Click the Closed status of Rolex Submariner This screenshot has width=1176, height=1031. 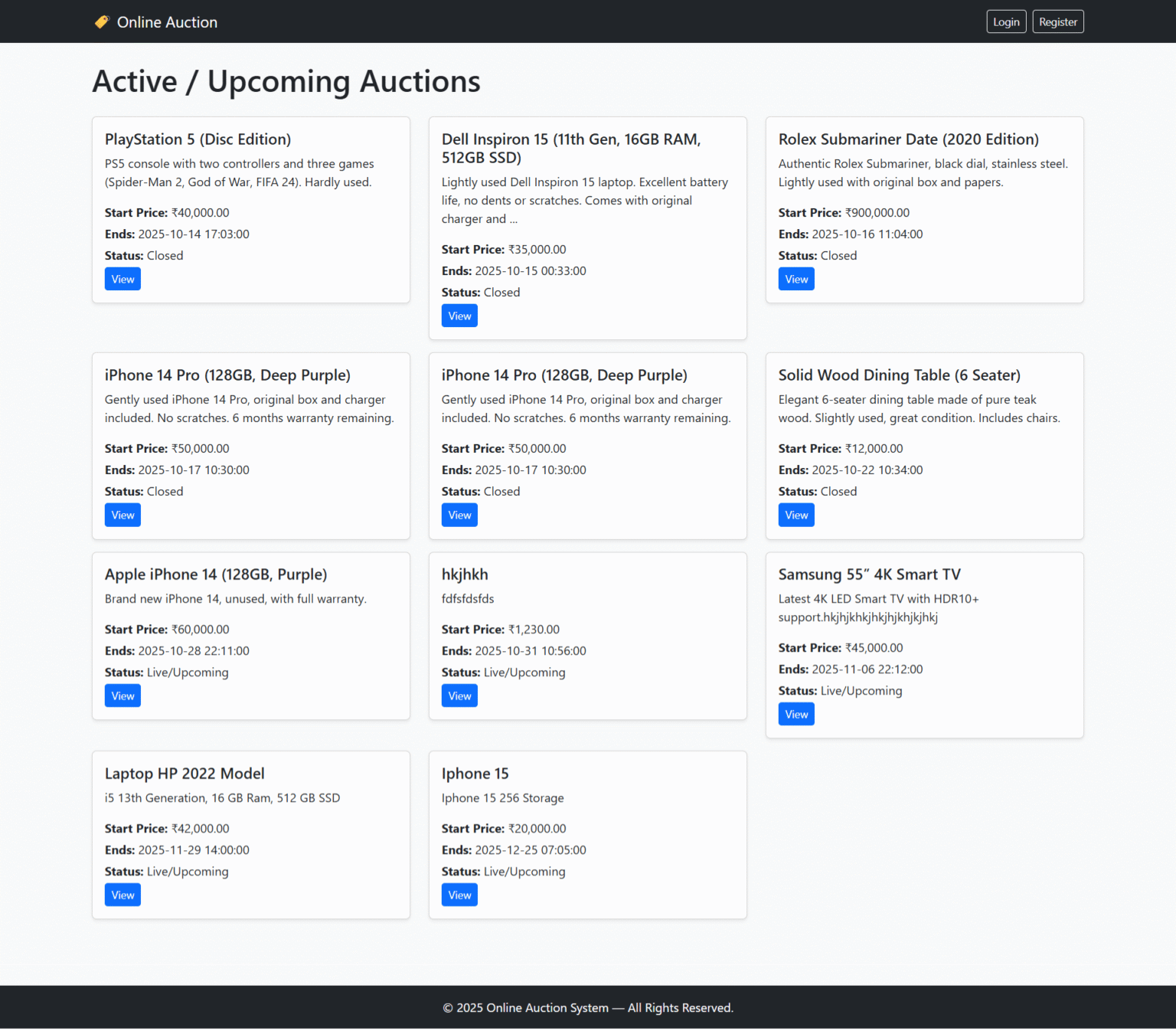838,256
